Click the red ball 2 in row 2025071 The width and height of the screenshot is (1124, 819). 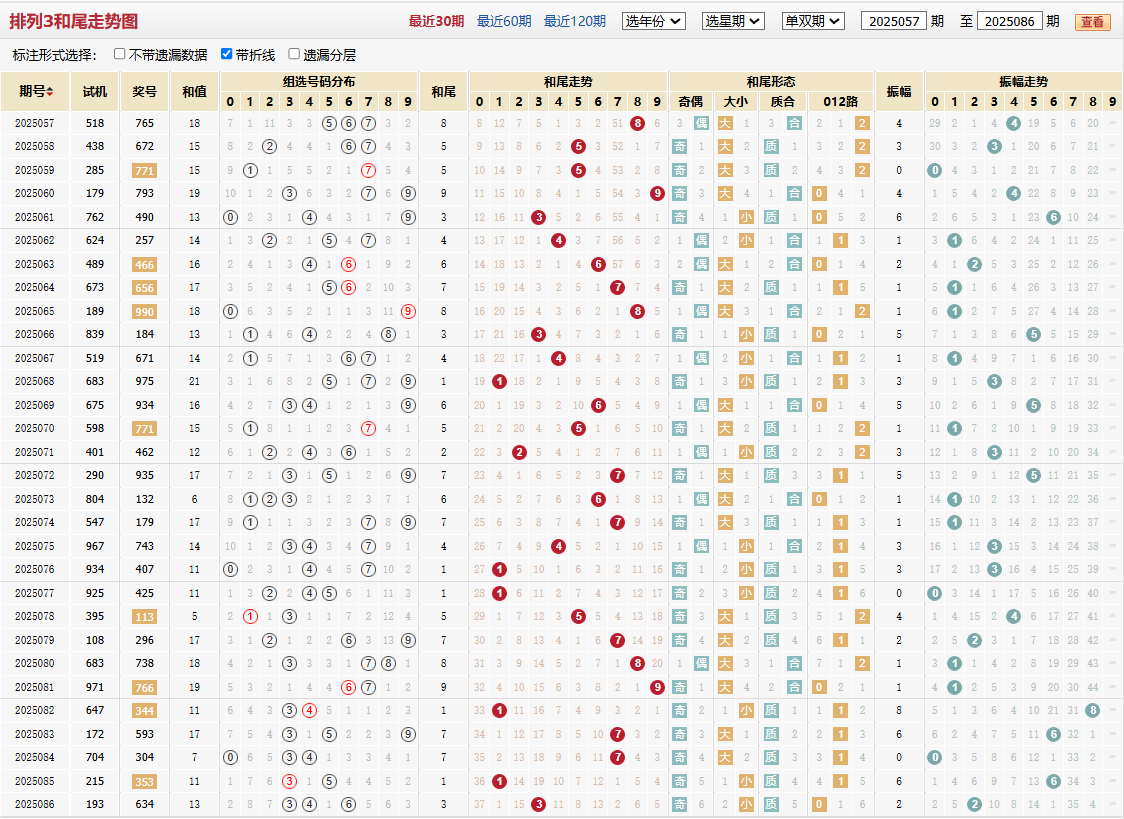pyautogui.click(x=519, y=452)
